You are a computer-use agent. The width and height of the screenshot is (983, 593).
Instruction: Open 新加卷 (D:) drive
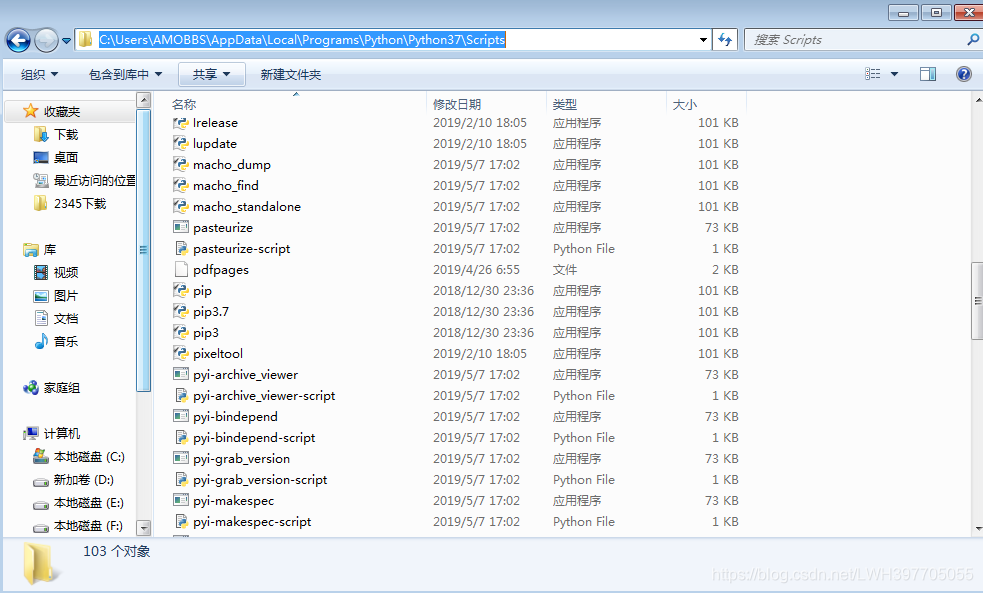click(x=83, y=480)
